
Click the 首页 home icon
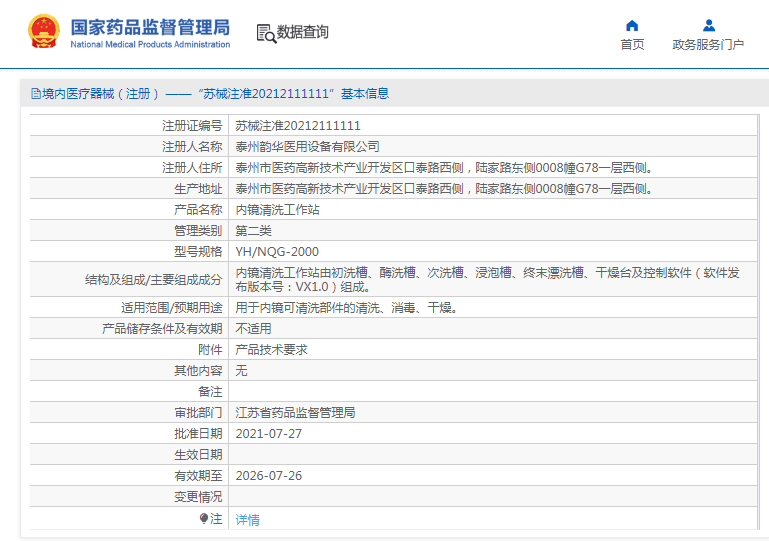point(632,26)
